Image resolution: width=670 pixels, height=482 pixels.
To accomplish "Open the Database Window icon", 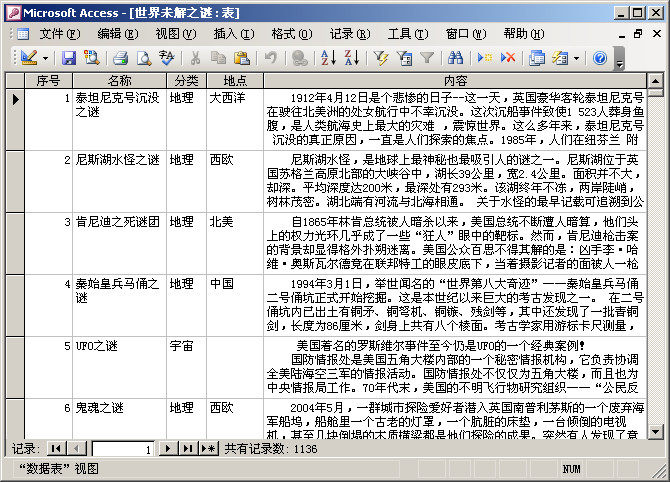I will pos(537,58).
